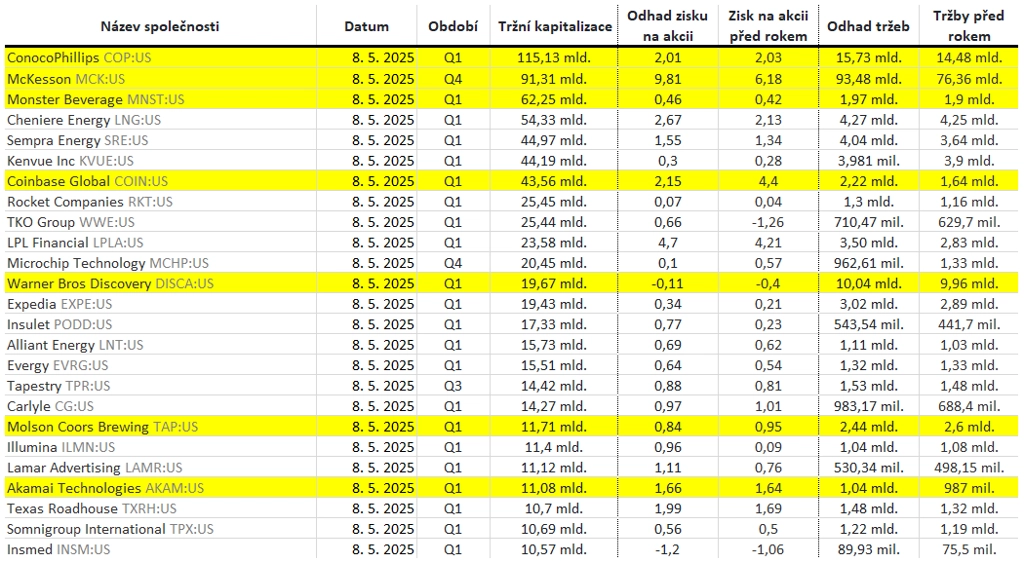The height and width of the screenshot is (563, 1024).
Task: Click ConocoPhillips date cell '8. 5. 2025'
Action: click(383, 58)
